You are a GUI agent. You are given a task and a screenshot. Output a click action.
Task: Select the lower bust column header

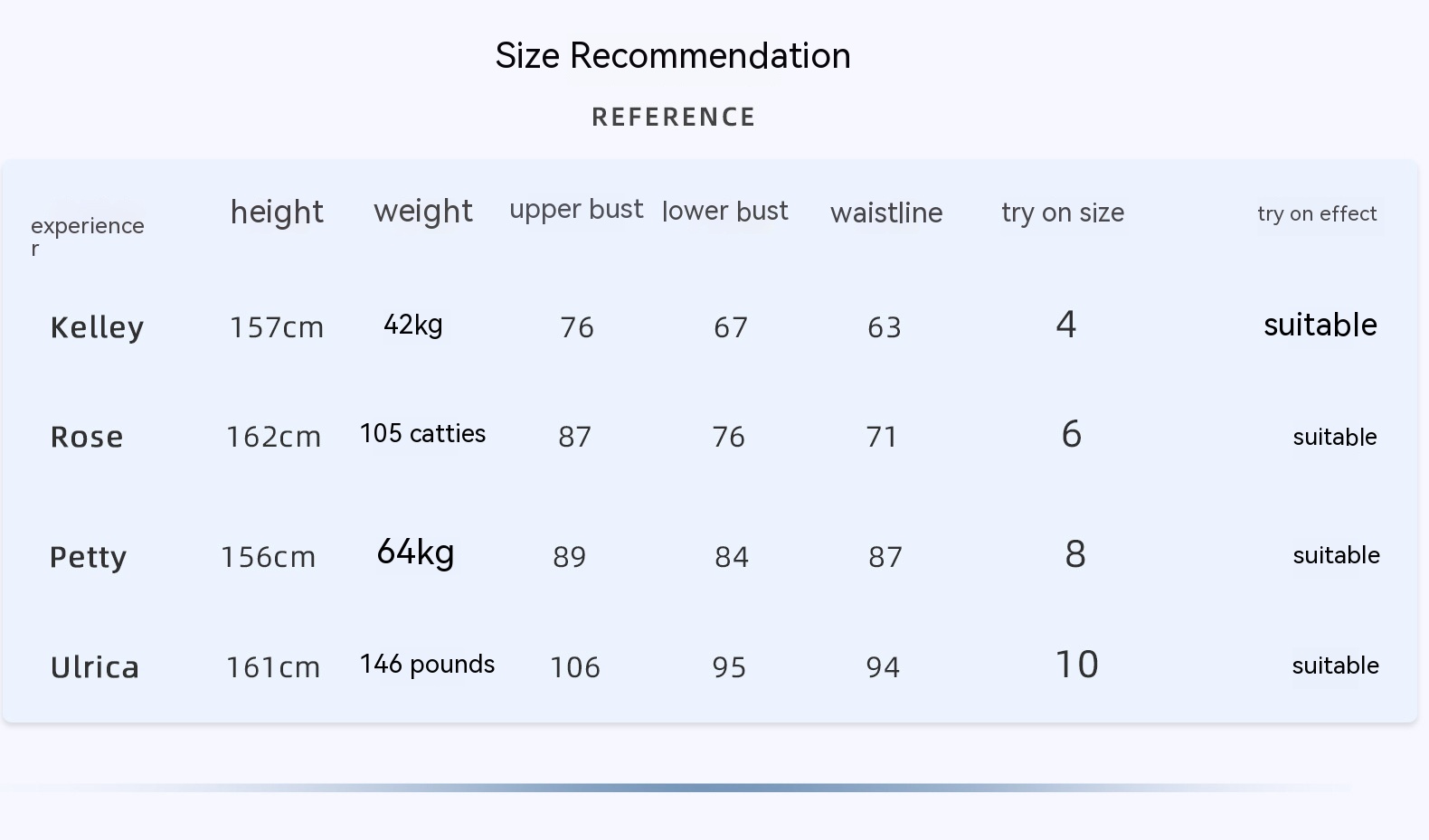[725, 212]
